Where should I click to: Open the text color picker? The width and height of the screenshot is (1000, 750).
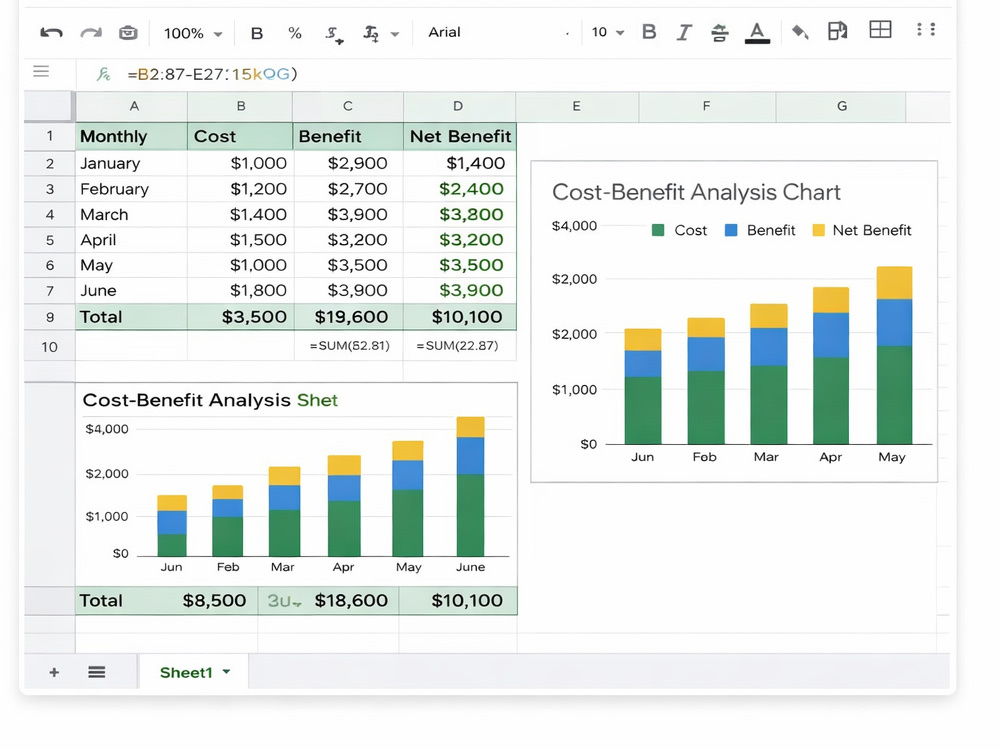pos(757,33)
